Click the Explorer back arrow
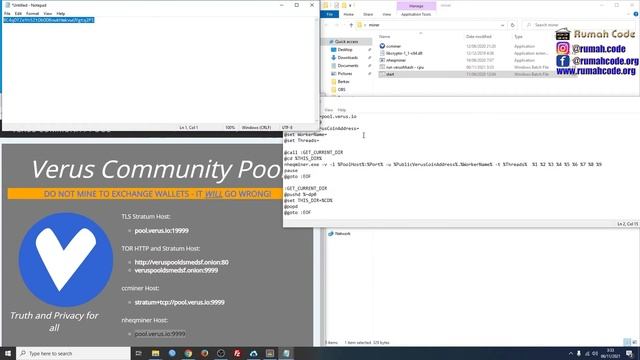This screenshot has width=640, height=360. (x=326, y=25)
